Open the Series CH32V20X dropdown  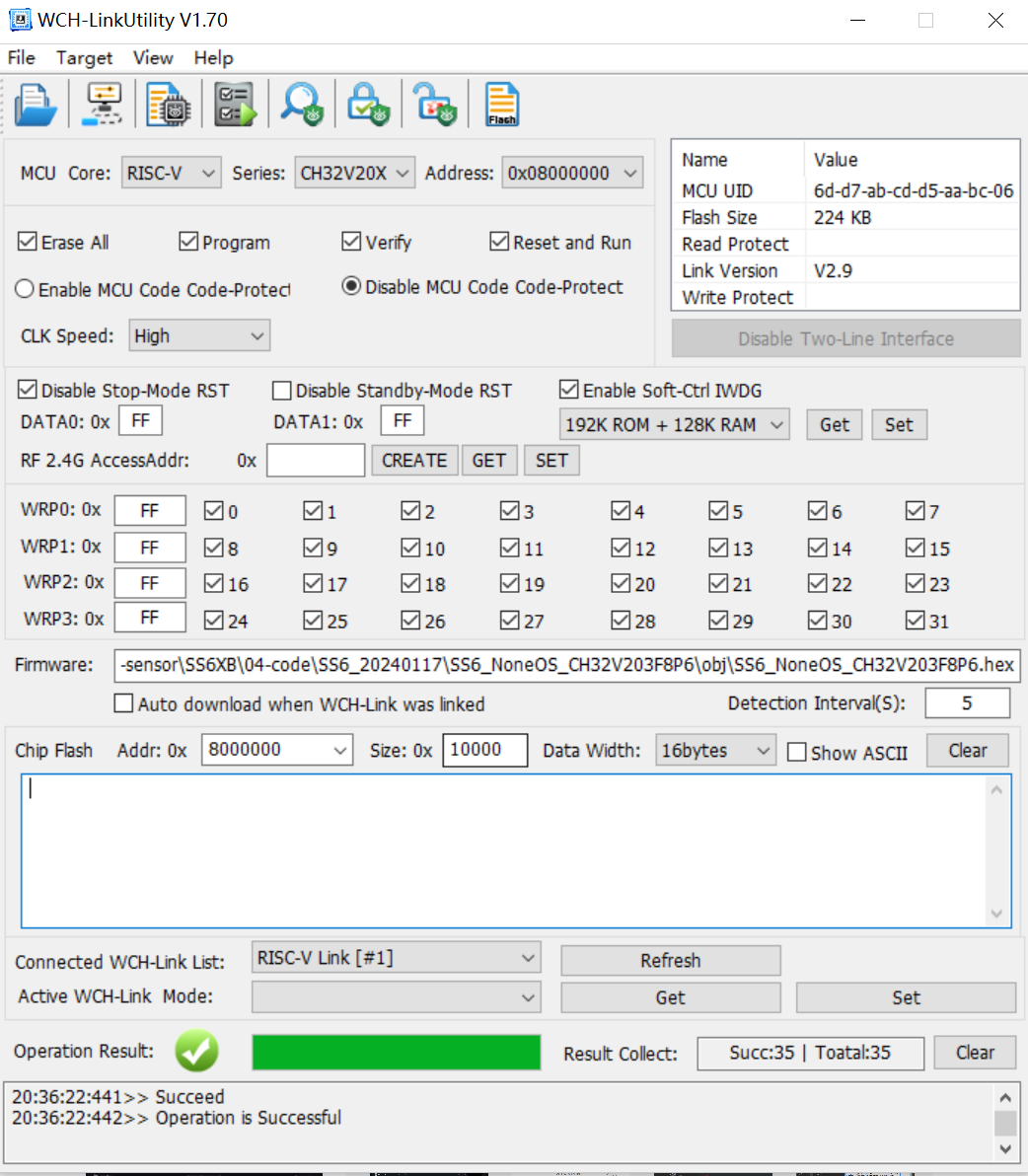click(354, 174)
